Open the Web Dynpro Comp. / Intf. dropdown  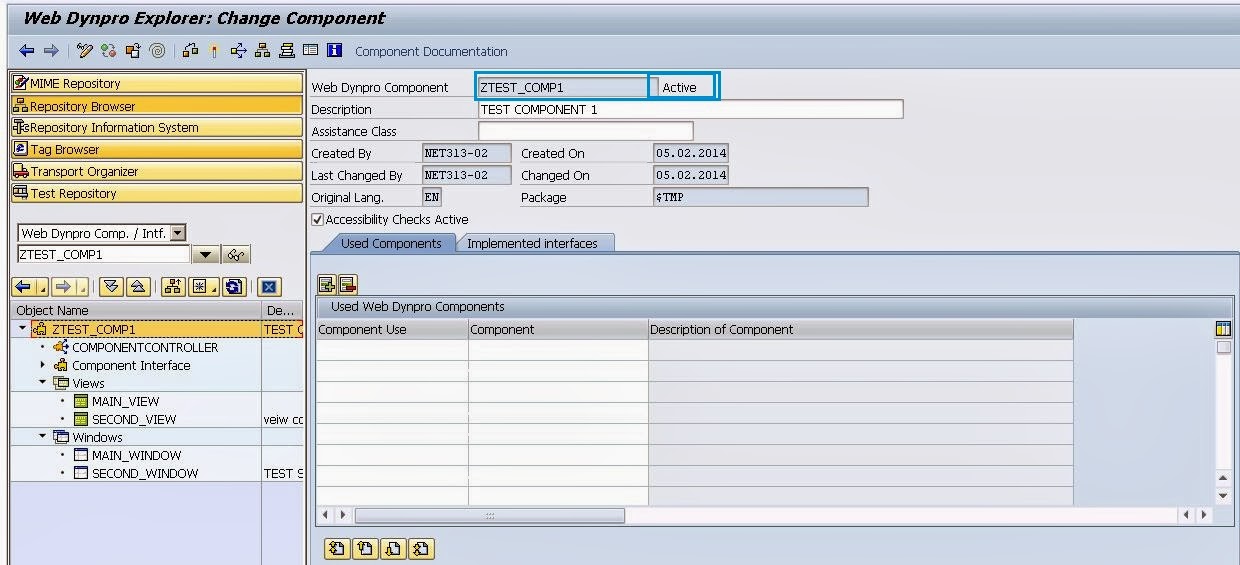(178, 233)
